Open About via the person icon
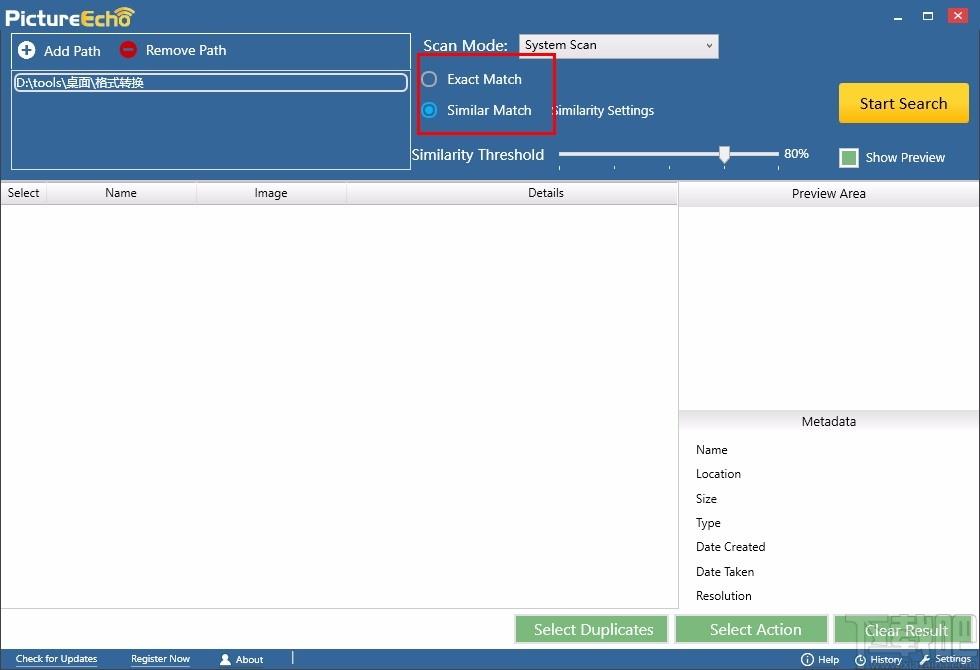Viewport: 980px width, 670px height. tap(226, 659)
